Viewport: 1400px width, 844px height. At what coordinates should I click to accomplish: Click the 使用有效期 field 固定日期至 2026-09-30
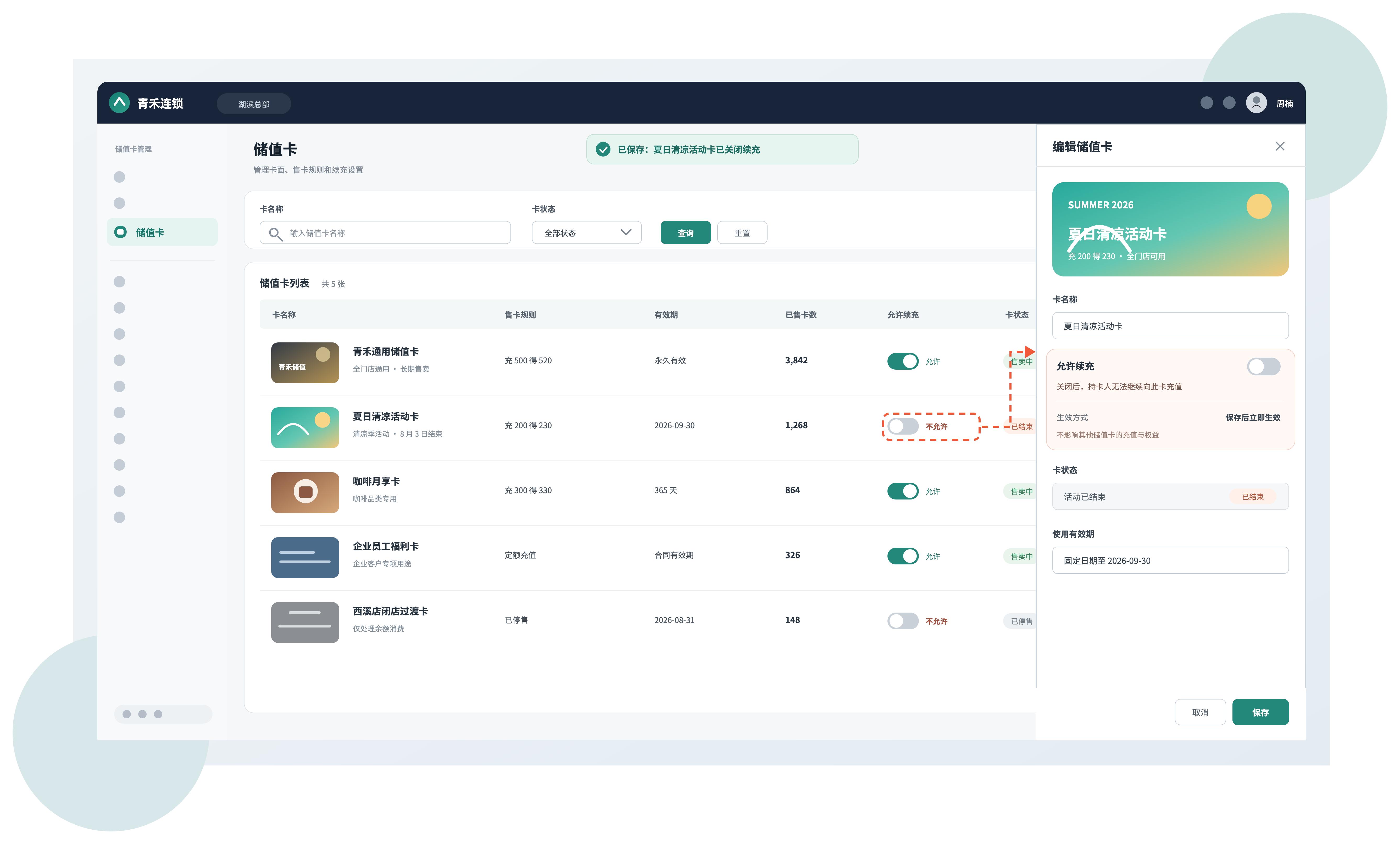1170,560
